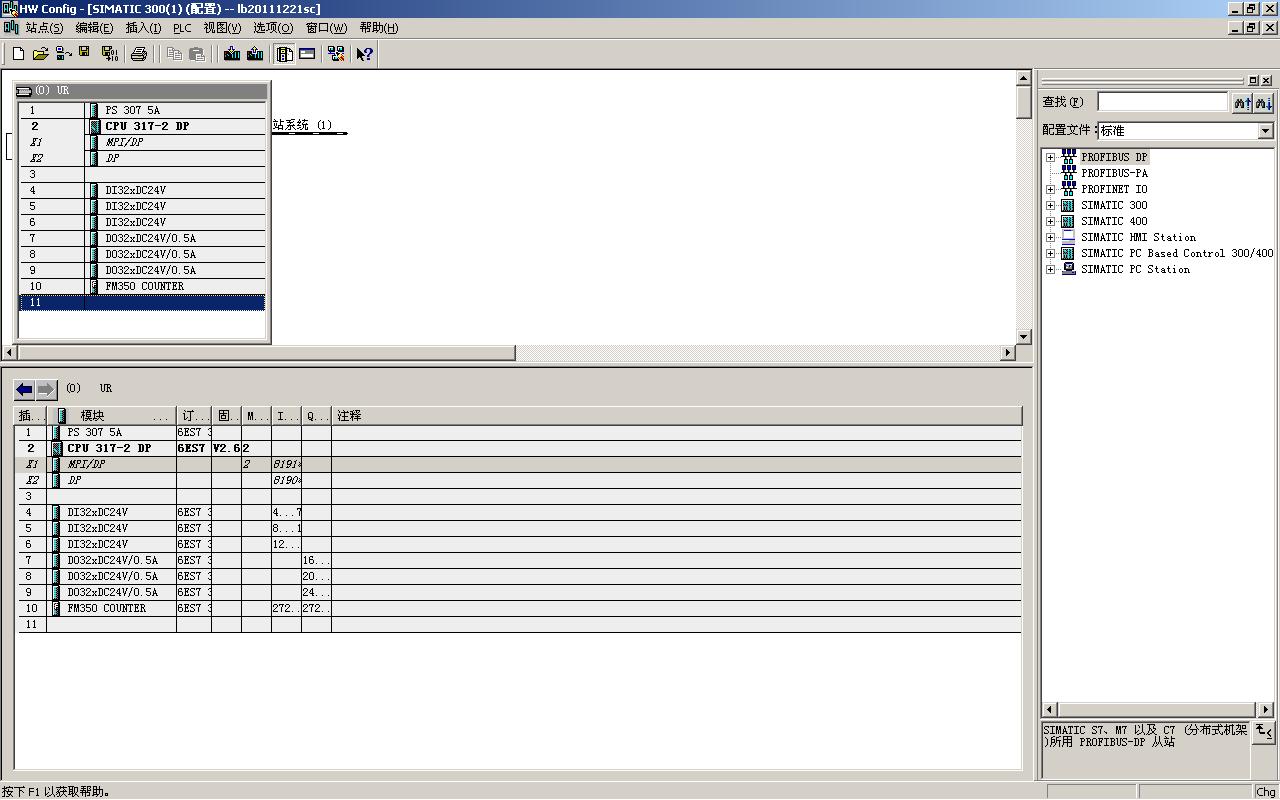The height and width of the screenshot is (800, 1280).
Task: Toggle the hardware Catalog view icon
Action: (x=285, y=54)
